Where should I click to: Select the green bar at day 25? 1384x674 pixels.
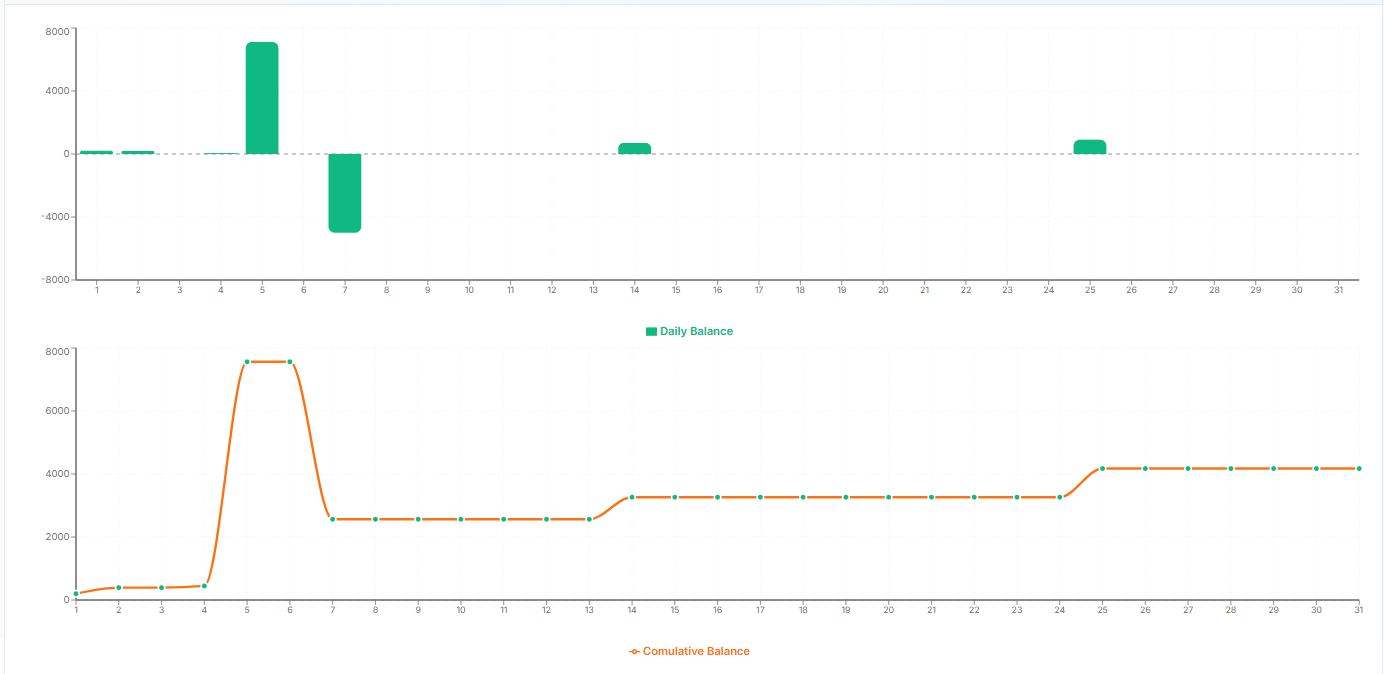[x=1090, y=147]
